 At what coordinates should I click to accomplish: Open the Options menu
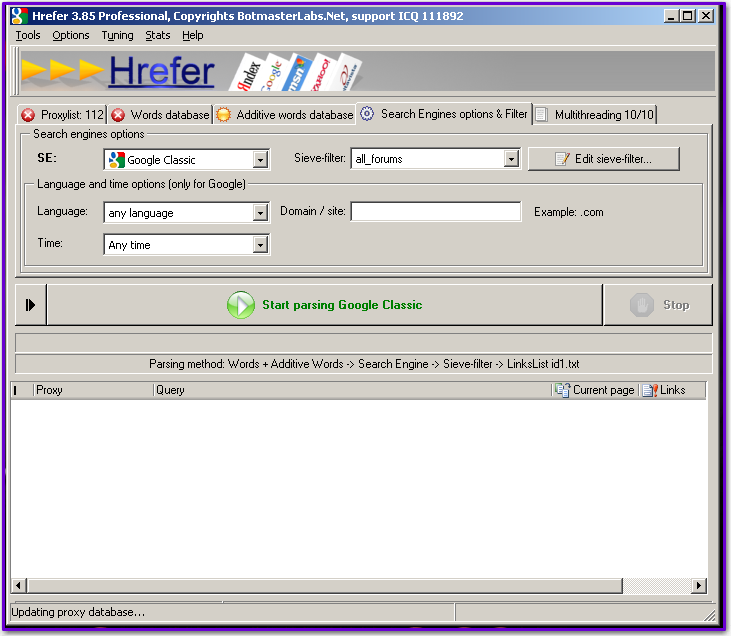point(70,35)
